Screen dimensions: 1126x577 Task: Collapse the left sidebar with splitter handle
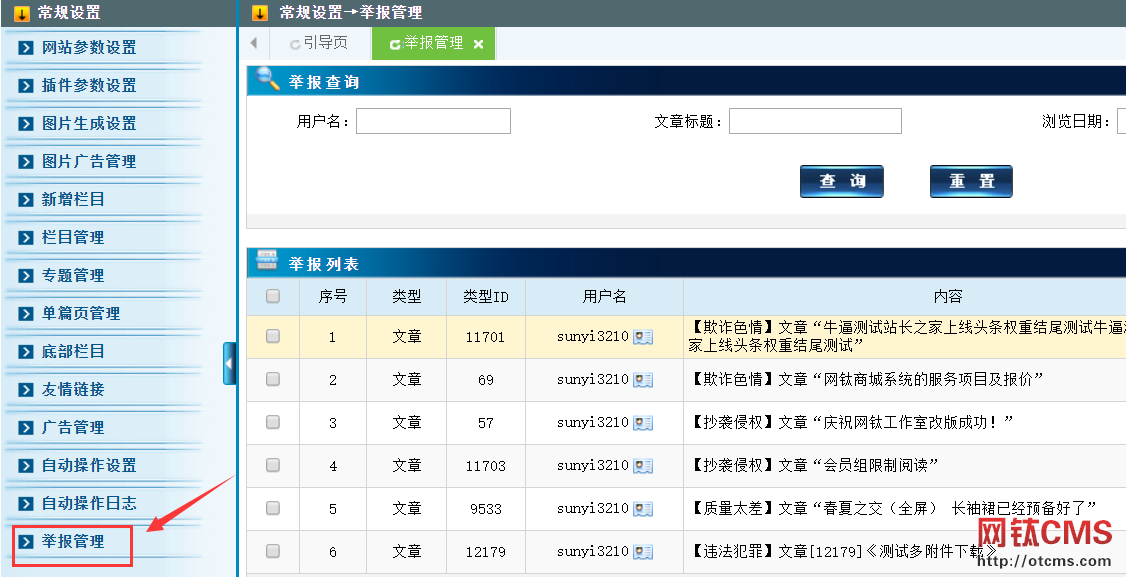pyautogui.click(x=230, y=363)
